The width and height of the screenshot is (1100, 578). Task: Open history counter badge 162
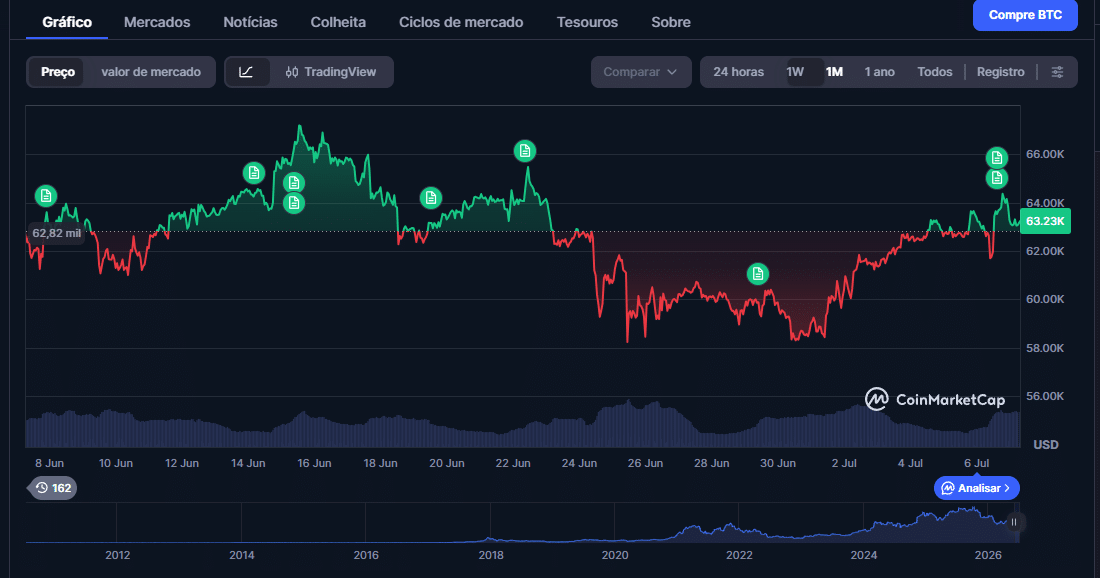(x=53, y=488)
